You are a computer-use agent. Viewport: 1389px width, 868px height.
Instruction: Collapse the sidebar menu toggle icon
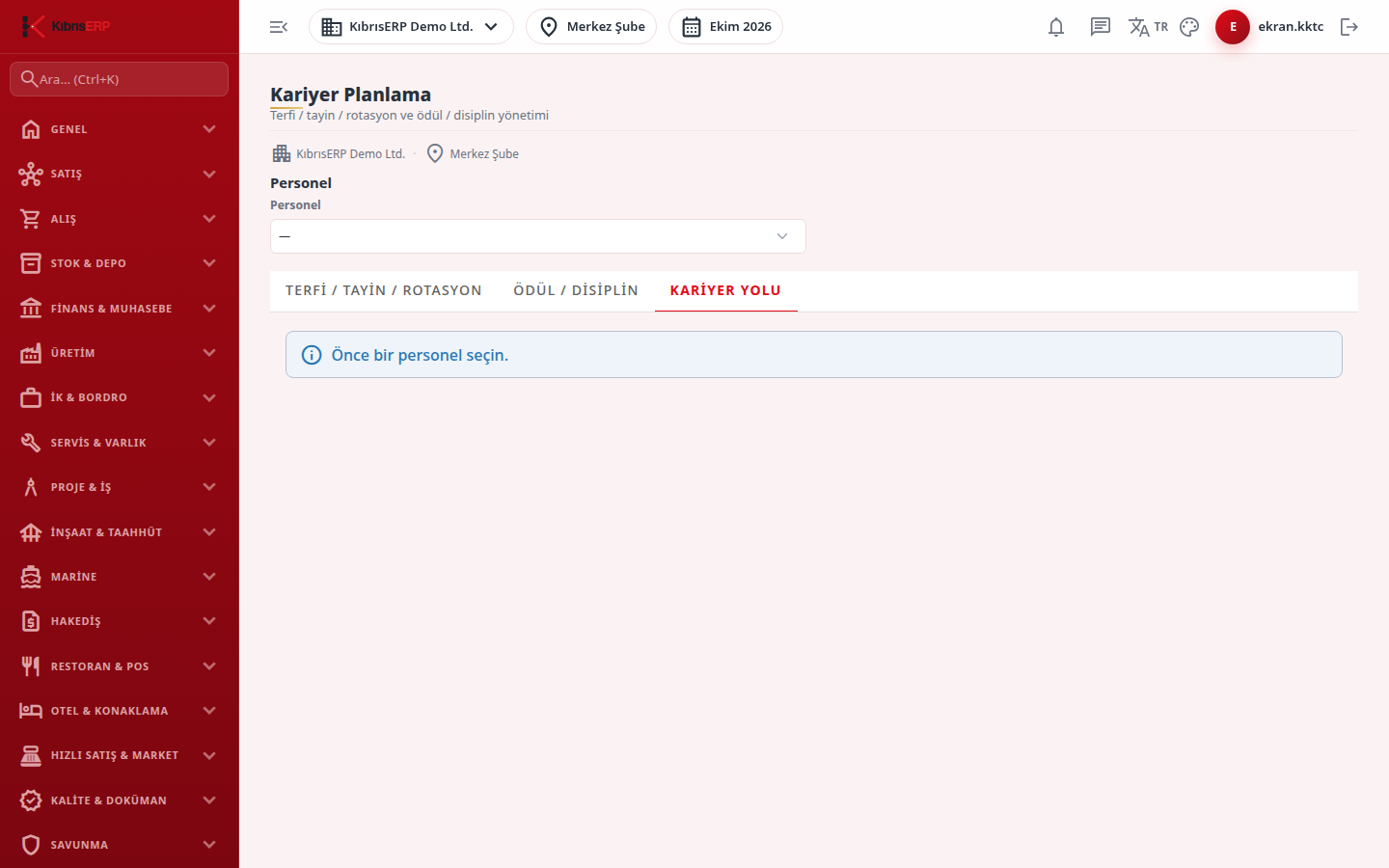[279, 27]
